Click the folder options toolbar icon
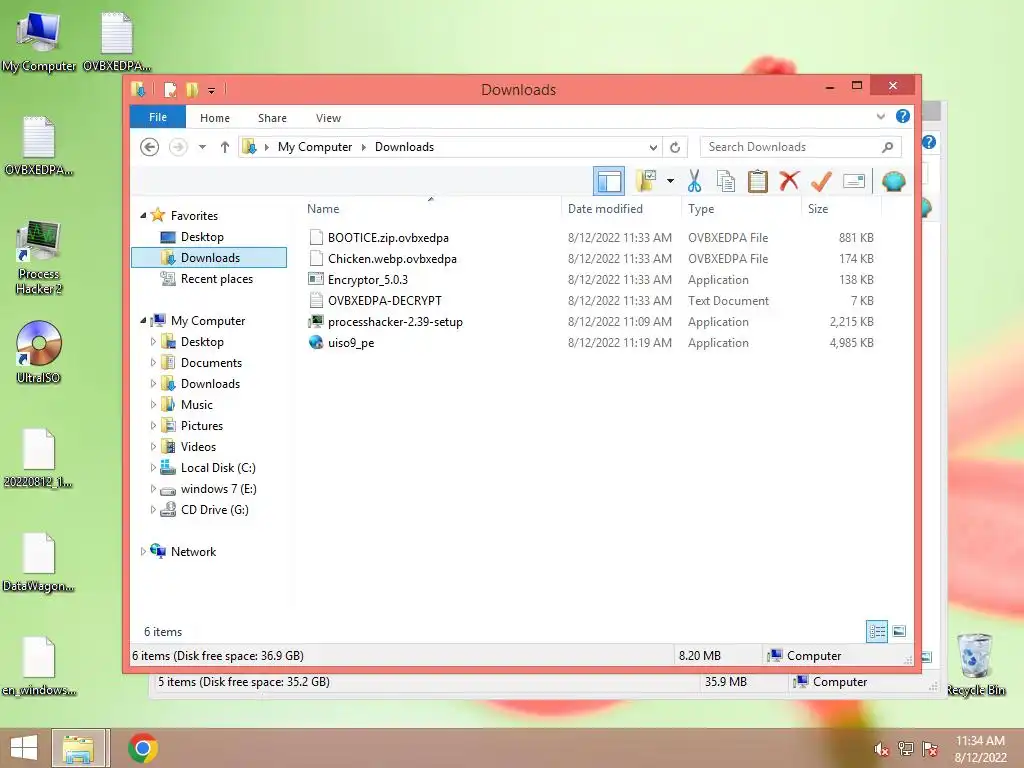Image resolution: width=1024 pixels, height=768 pixels. [x=646, y=181]
